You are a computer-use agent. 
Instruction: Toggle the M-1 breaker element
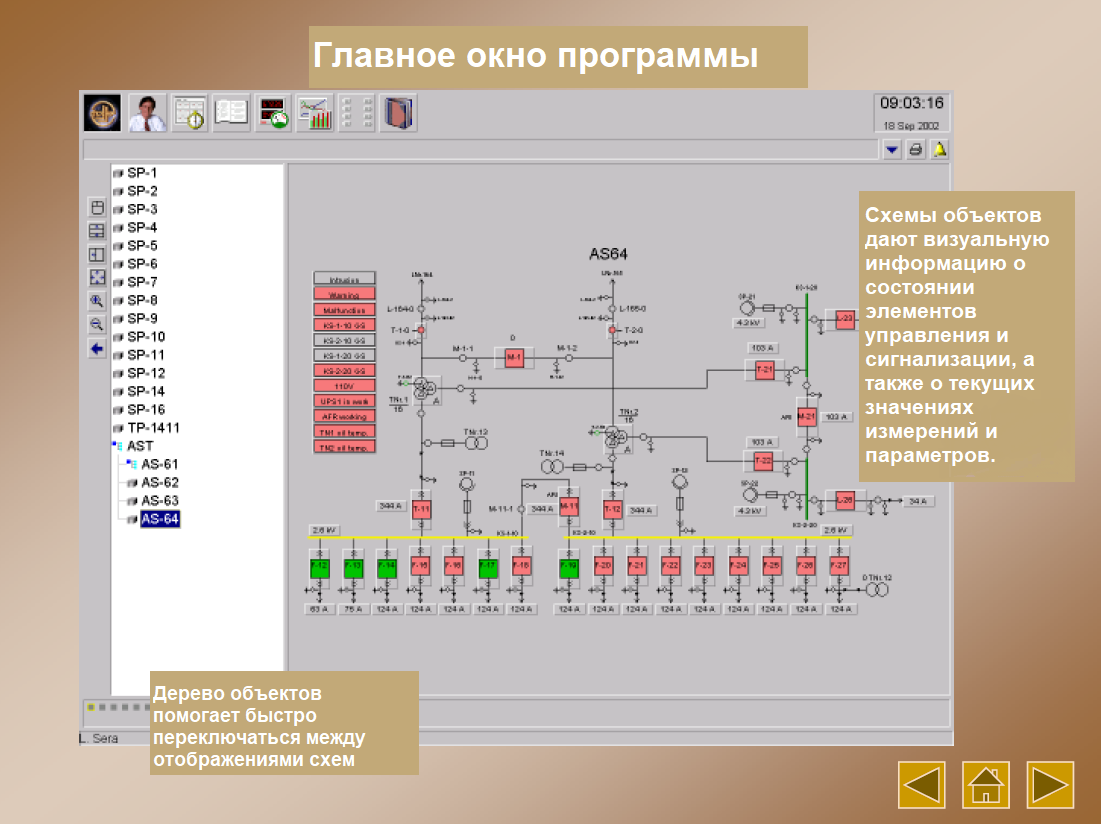[x=514, y=358]
